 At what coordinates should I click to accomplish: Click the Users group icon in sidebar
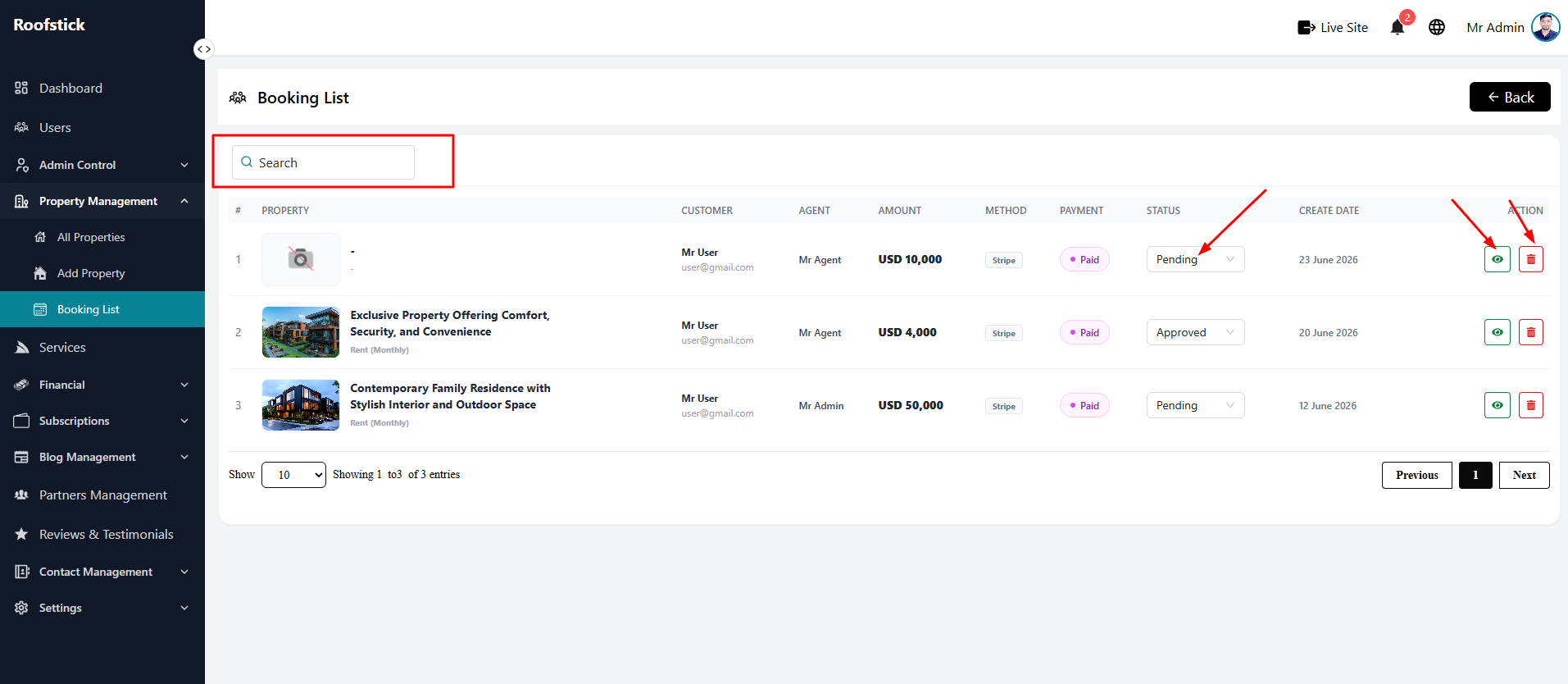tap(21, 127)
